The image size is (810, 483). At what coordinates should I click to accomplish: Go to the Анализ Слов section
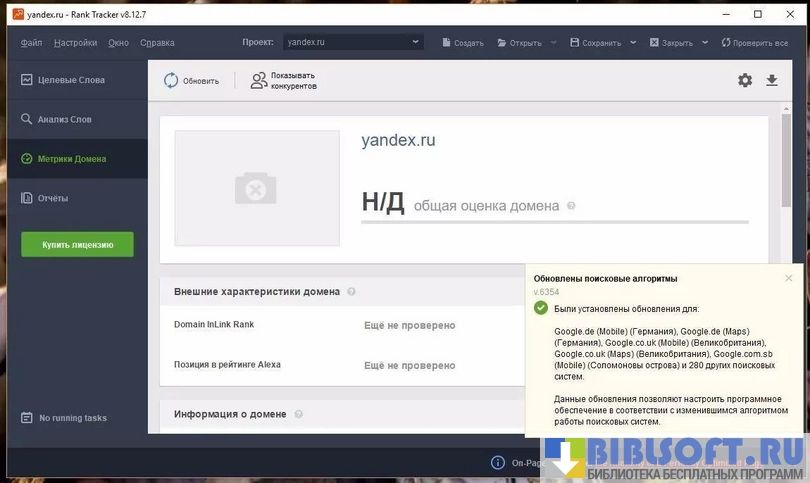click(x=65, y=119)
